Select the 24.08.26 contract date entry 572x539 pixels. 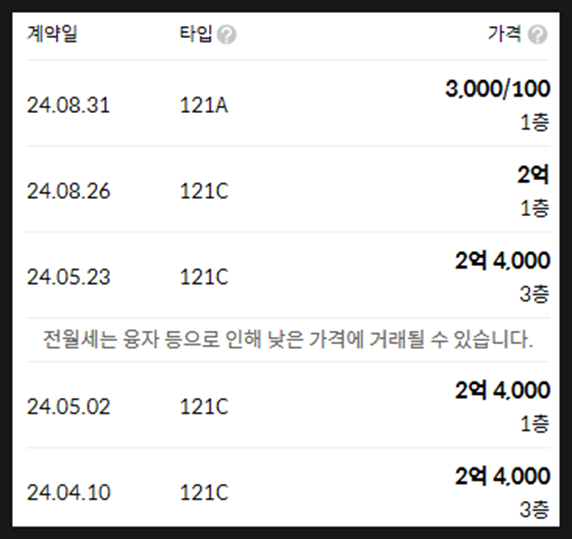69,191
